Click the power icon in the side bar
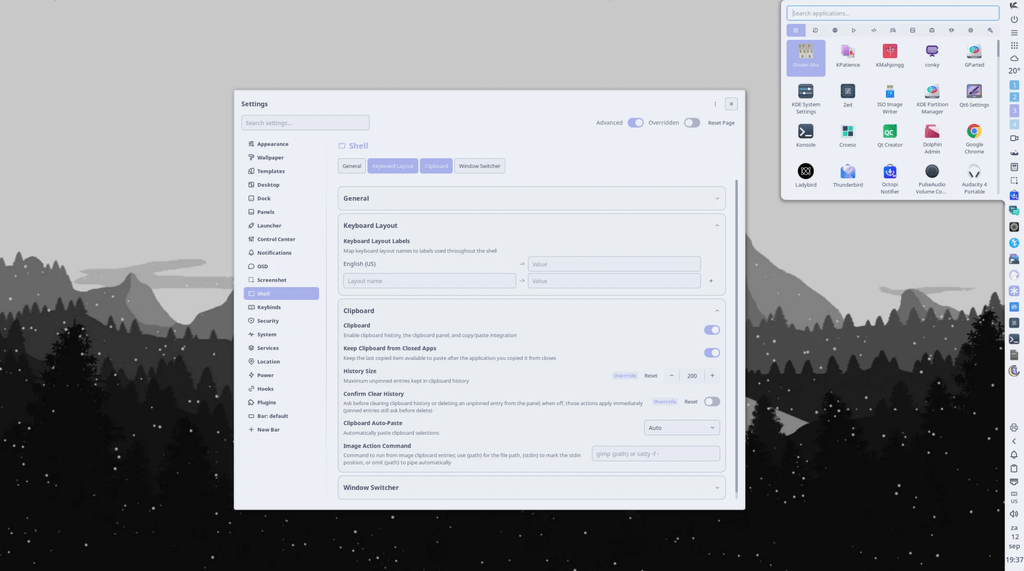This screenshot has width=1024, height=571. tap(1014, 19)
